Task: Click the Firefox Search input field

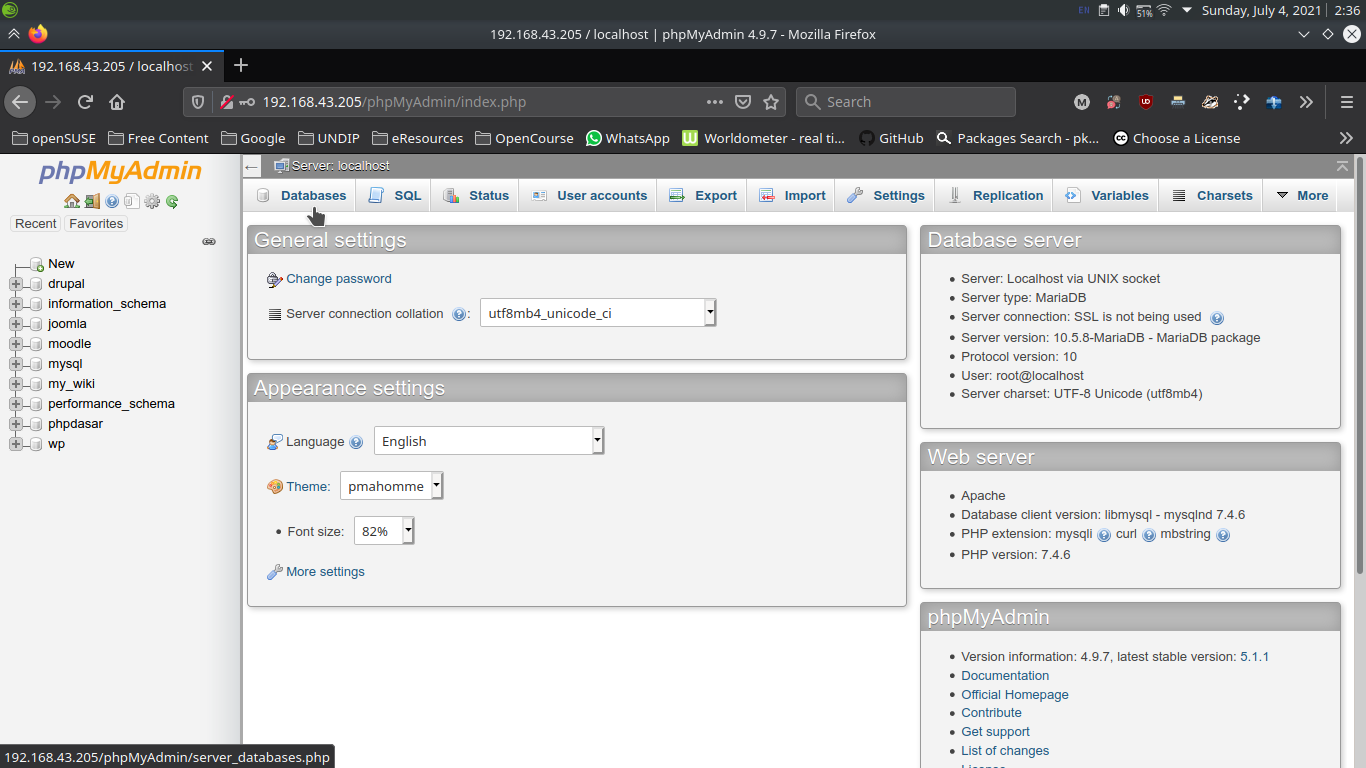Action: [905, 102]
